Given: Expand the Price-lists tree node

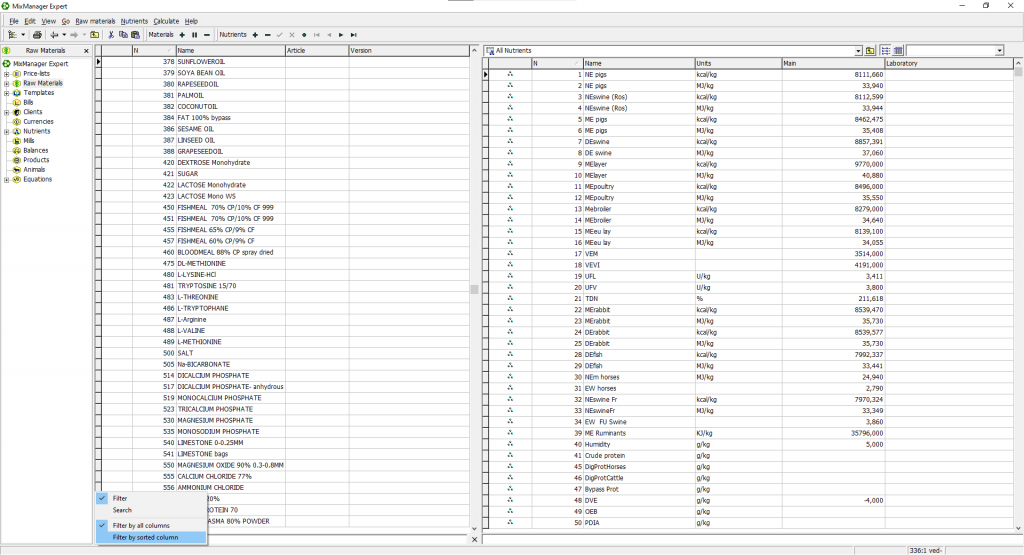Looking at the screenshot, I should [7, 74].
